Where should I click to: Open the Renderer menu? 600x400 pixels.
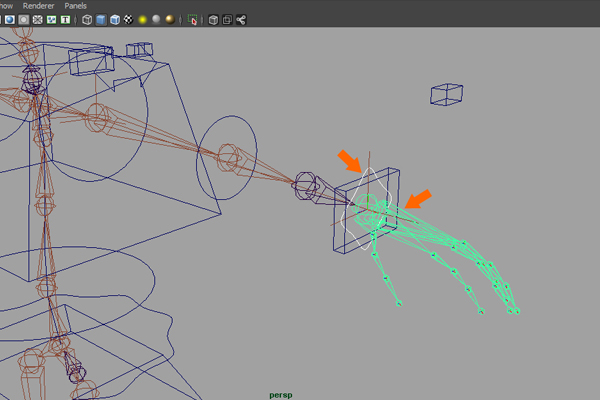(38, 6)
